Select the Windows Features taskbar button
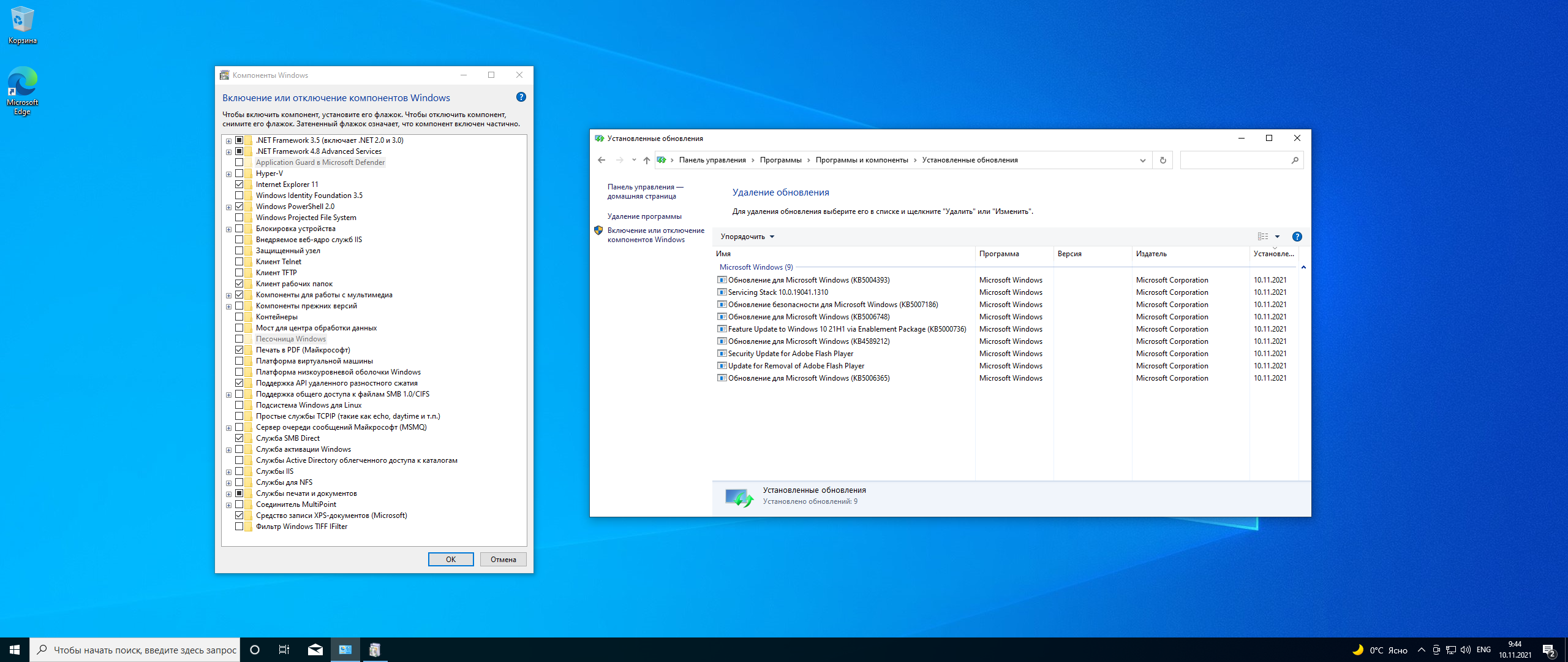This screenshot has height=662, width=1568. pyautogui.click(x=375, y=650)
